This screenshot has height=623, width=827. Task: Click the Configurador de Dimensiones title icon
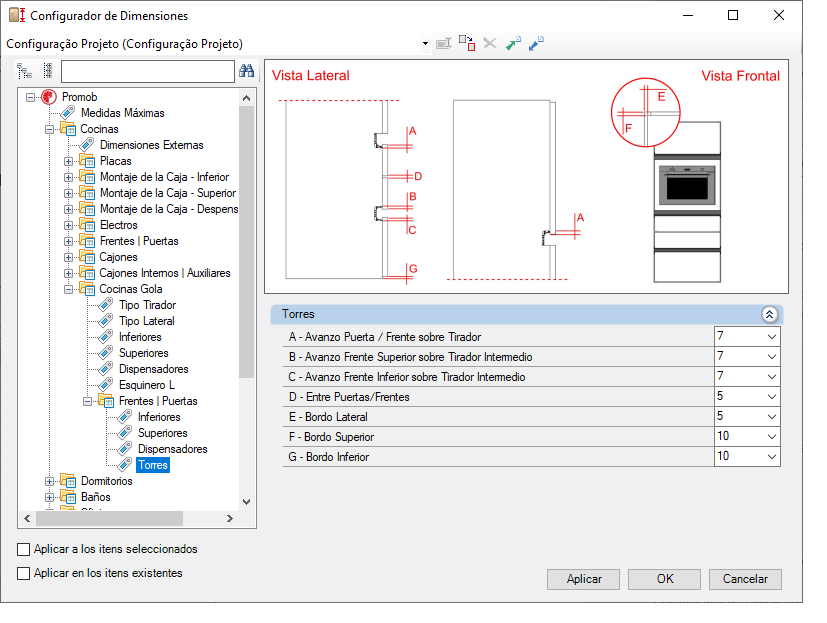click(17, 15)
